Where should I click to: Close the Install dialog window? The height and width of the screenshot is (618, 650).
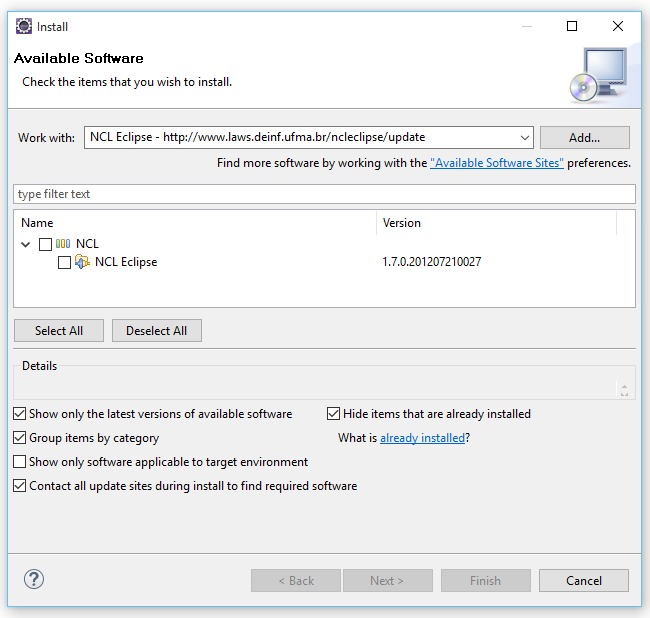618,26
